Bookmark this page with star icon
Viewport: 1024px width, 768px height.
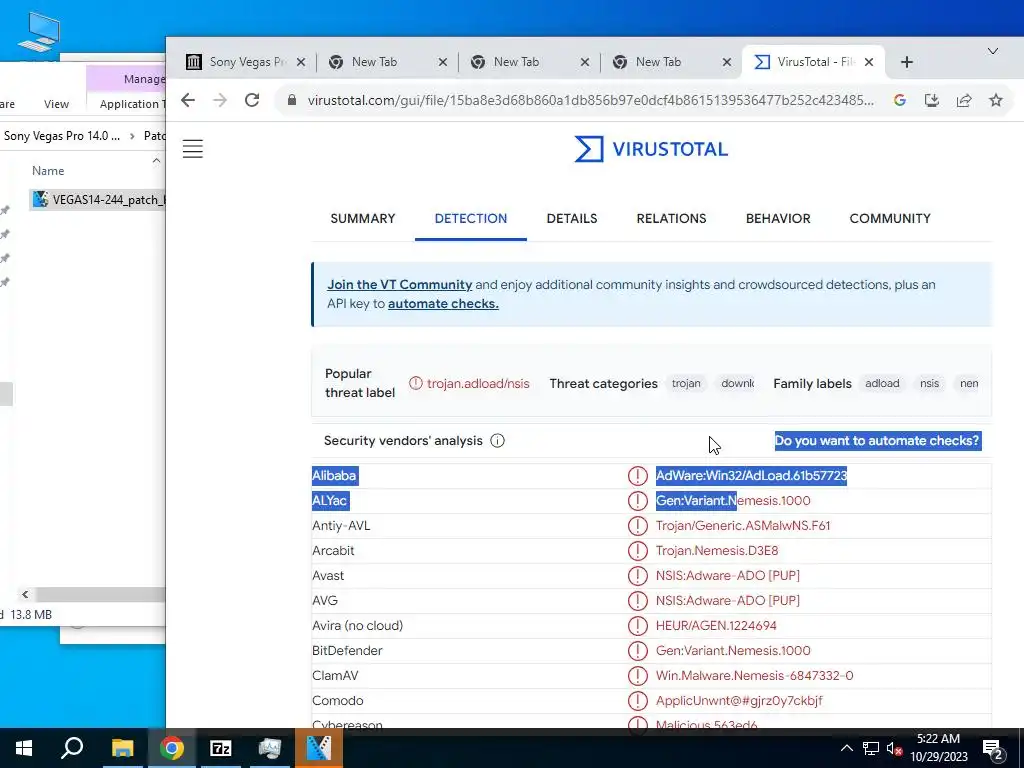click(x=995, y=100)
